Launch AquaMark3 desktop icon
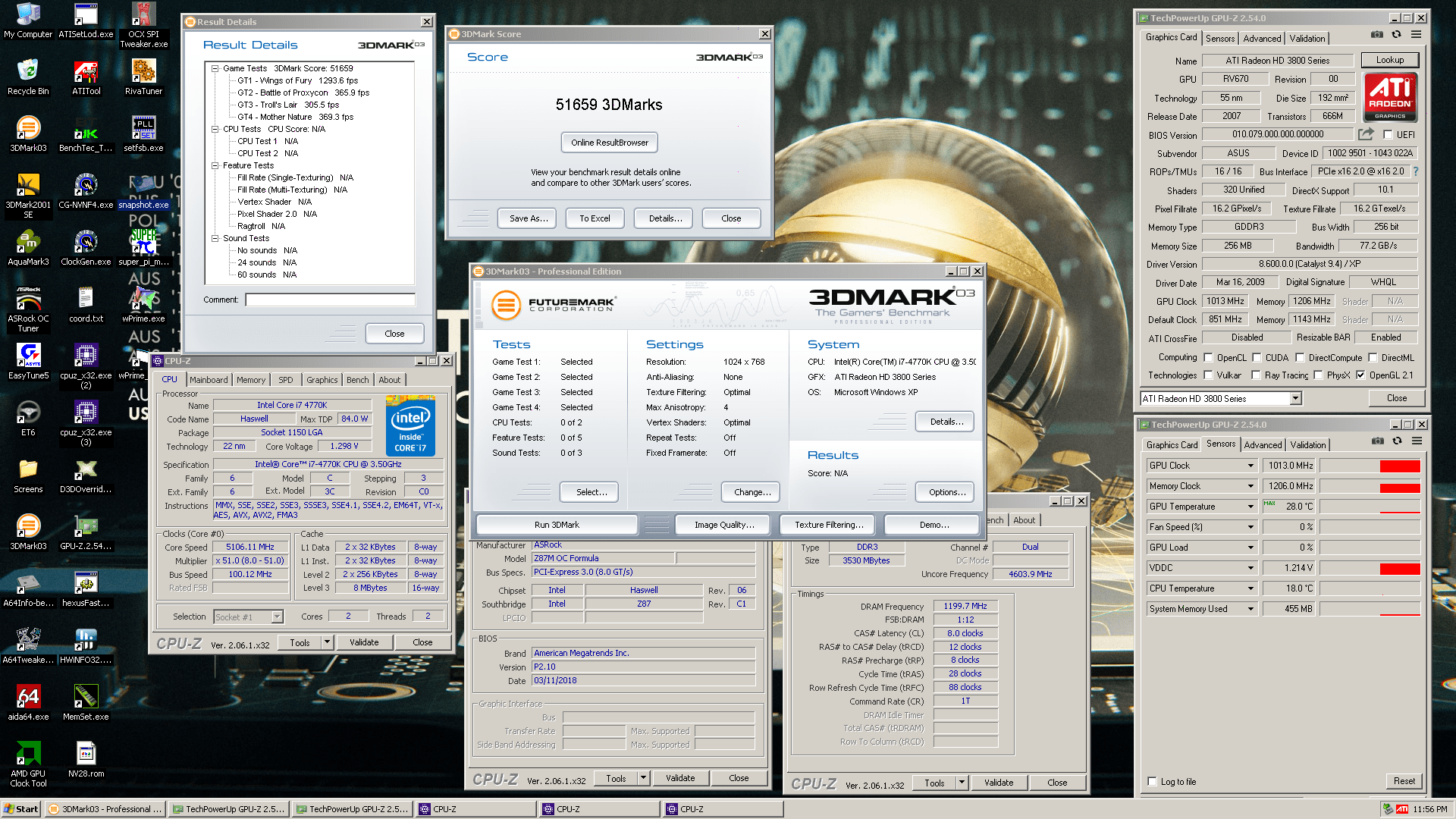The image size is (1456, 819). 28,247
